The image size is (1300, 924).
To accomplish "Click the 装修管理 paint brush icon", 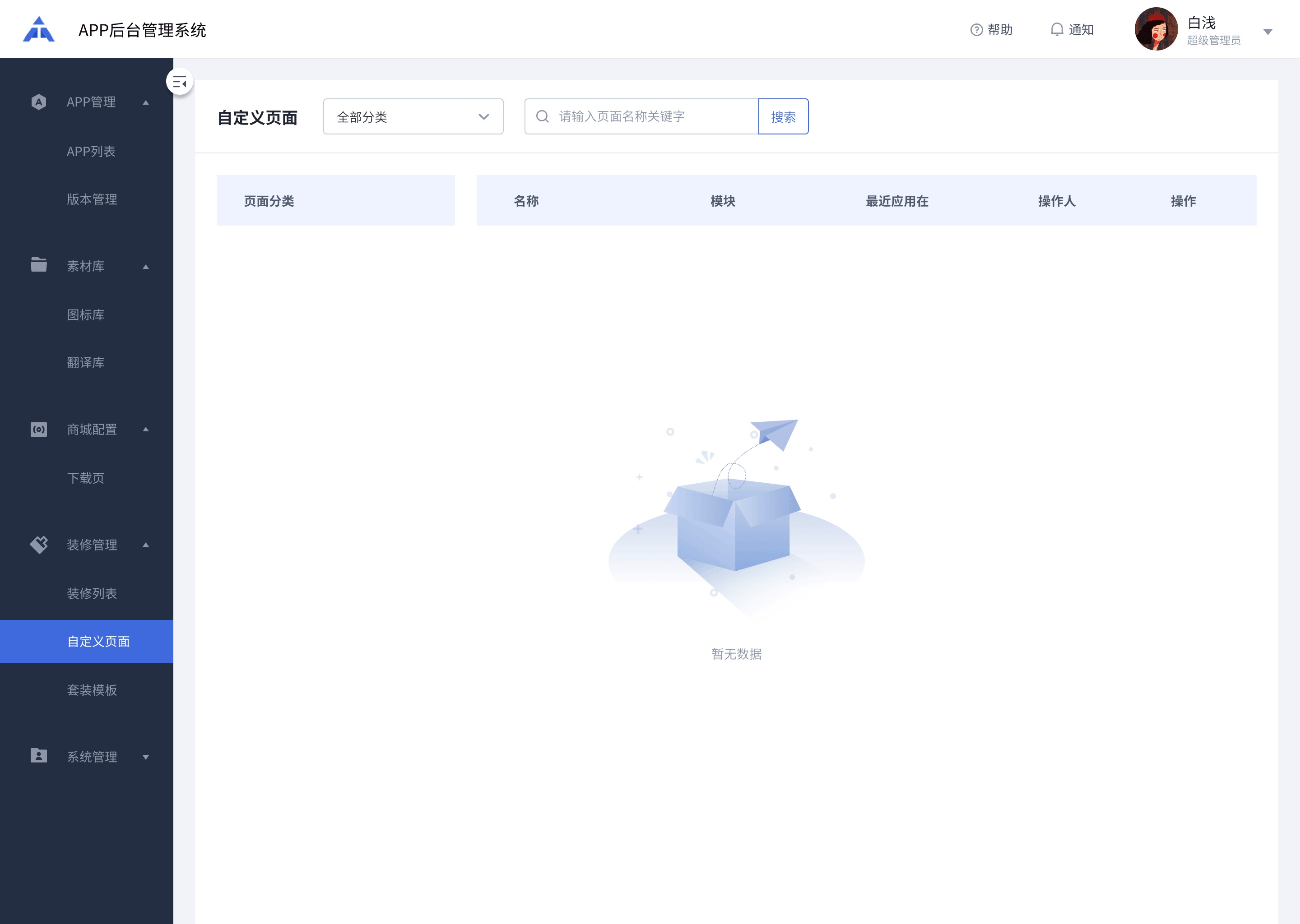I will pyautogui.click(x=39, y=545).
